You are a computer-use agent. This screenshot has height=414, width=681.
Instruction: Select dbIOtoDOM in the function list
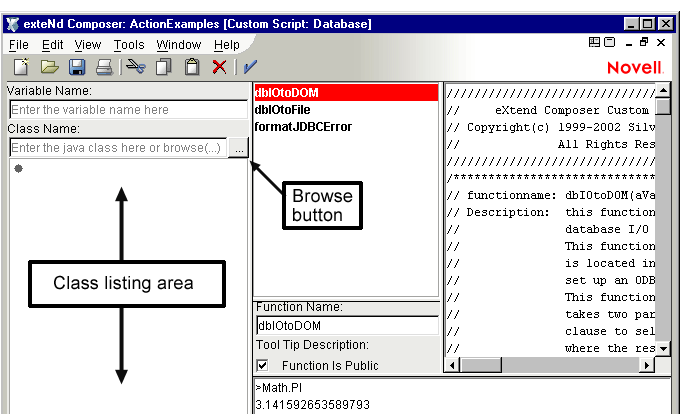(346, 93)
